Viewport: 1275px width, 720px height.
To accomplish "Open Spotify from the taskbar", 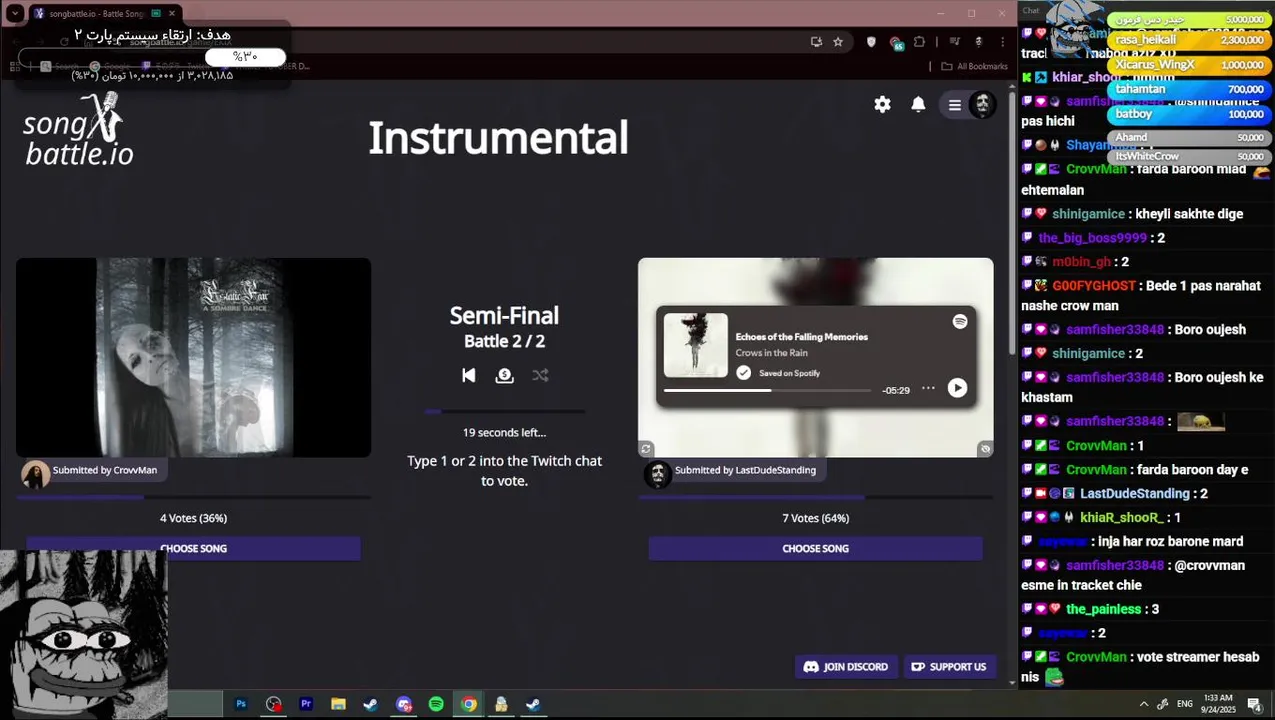I will pos(436,704).
